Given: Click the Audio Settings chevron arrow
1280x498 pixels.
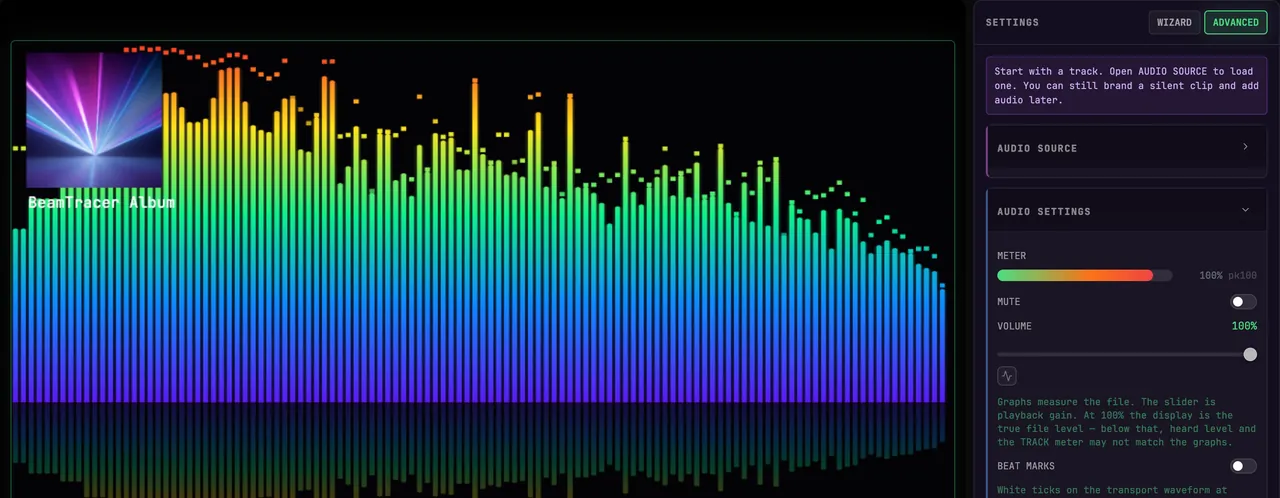Looking at the screenshot, I should [1245, 210].
